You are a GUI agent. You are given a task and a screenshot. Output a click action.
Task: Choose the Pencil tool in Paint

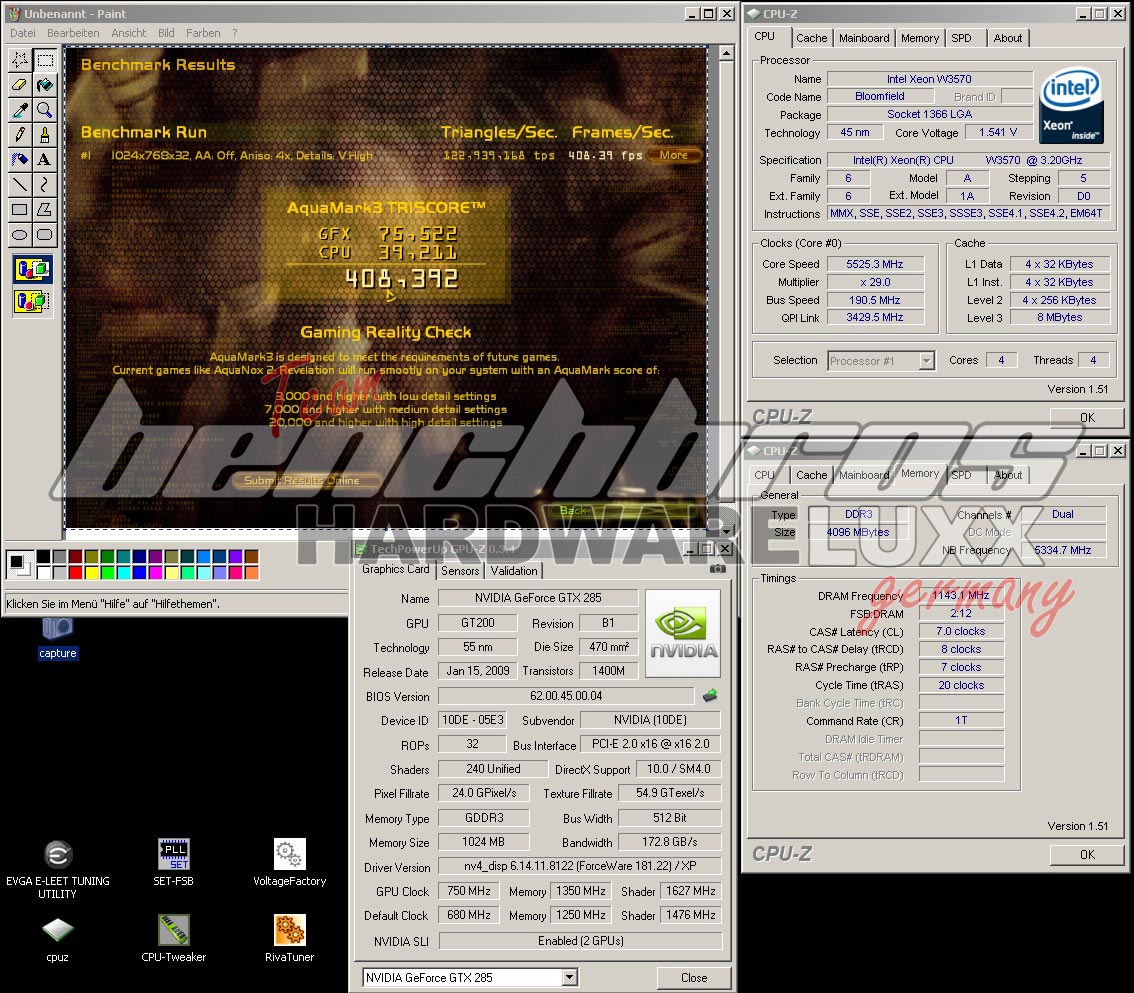(x=20, y=135)
